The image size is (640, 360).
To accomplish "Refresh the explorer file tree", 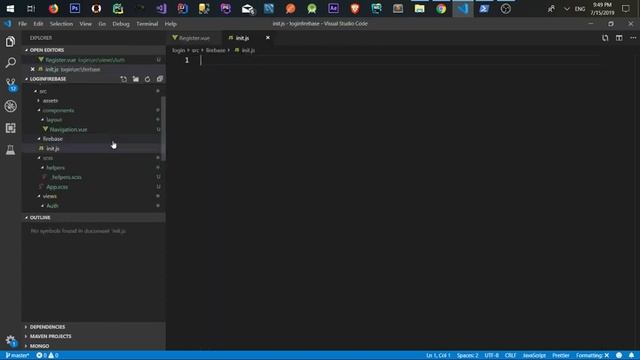I will tap(147, 79).
